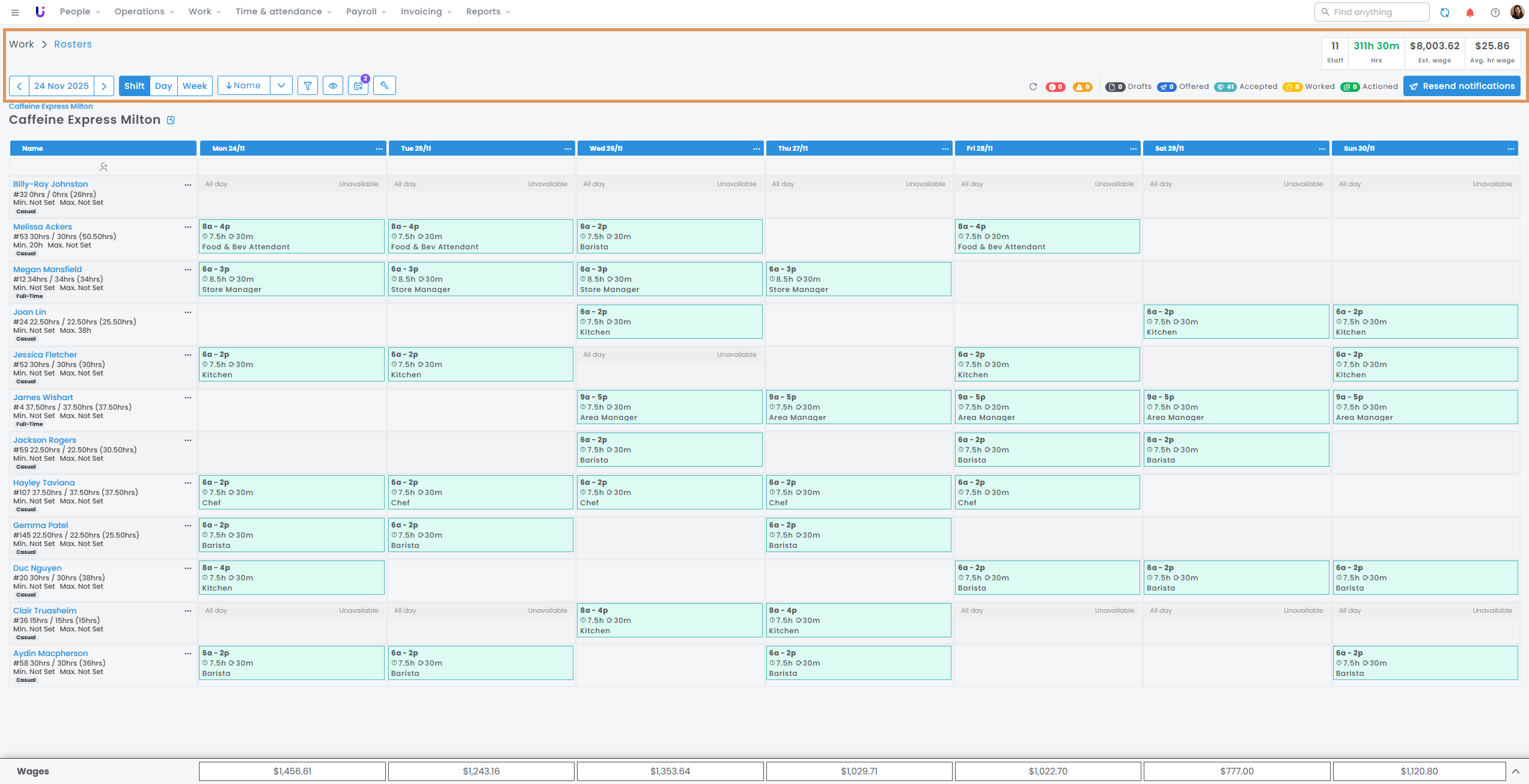Open Melissa Ackers profile link

tap(43, 226)
